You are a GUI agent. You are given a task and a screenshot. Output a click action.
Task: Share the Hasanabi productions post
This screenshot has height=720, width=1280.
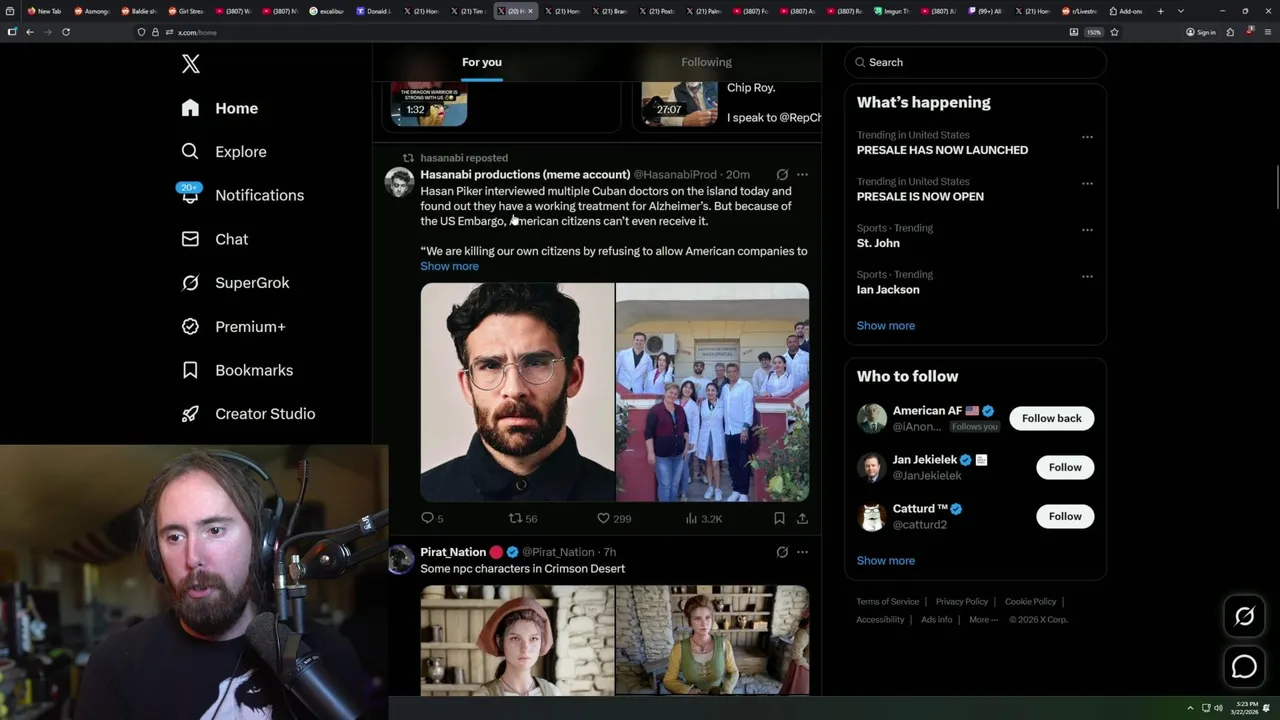(x=802, y=518)
